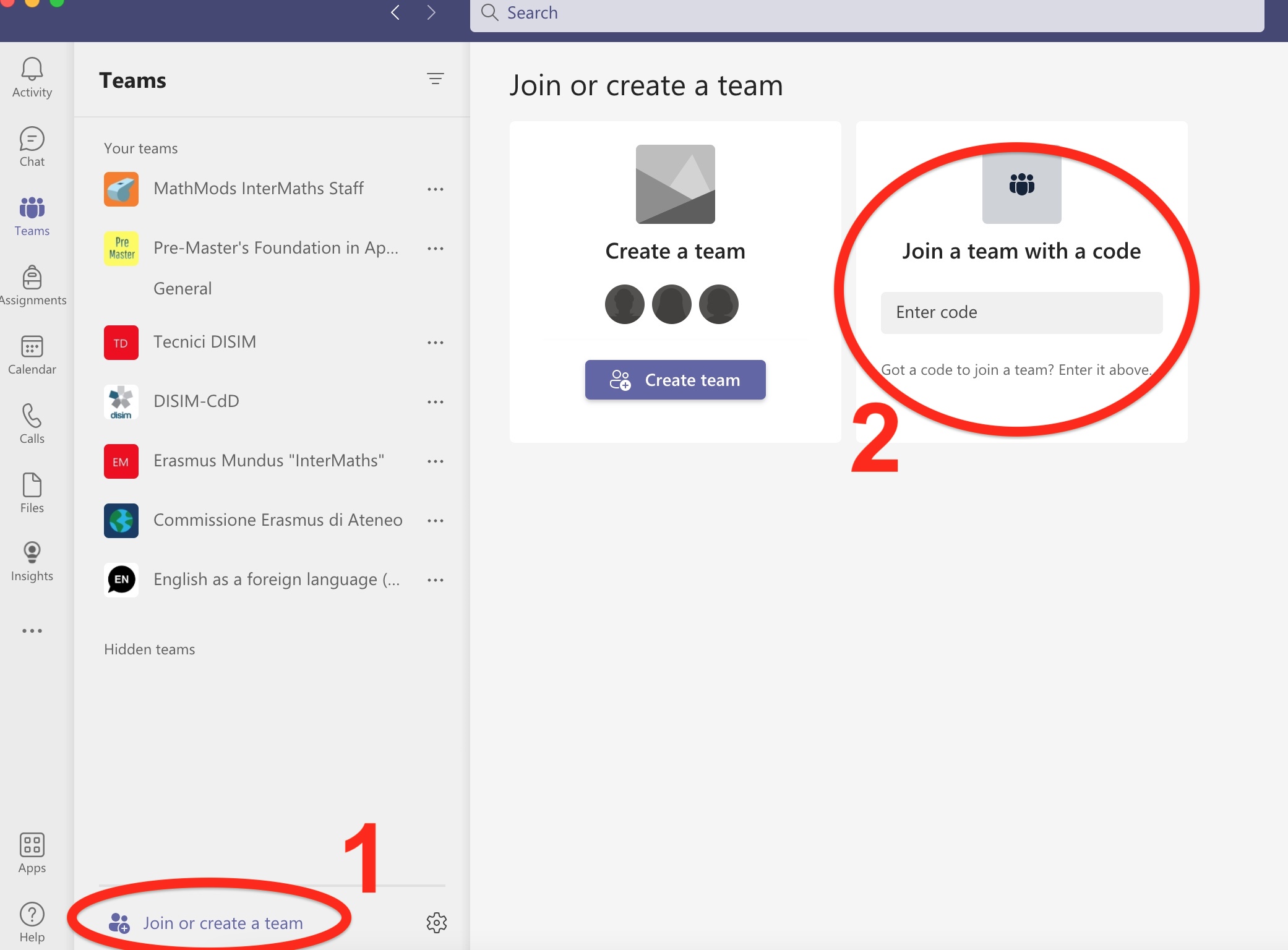The image size is (1288, 950).
Task: Open more options for English as a foreign language
Action: (436, 580)
